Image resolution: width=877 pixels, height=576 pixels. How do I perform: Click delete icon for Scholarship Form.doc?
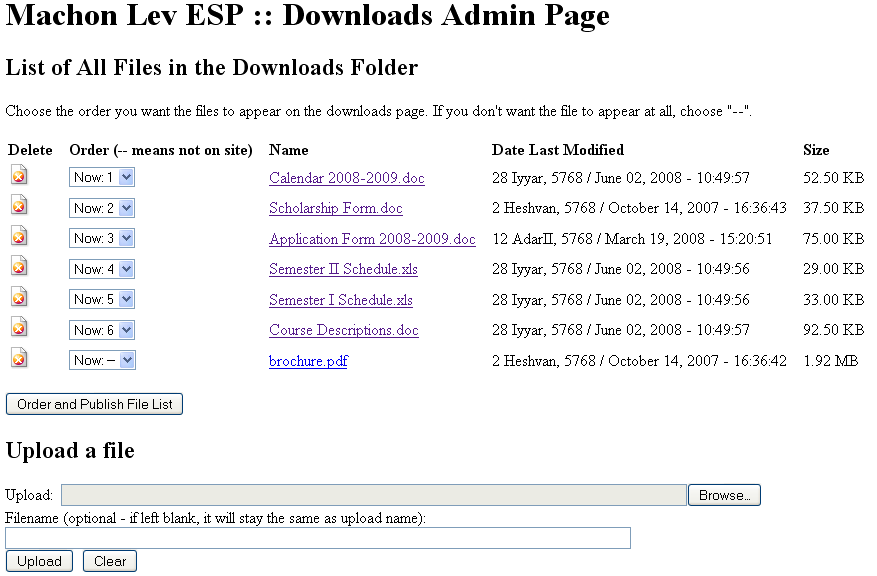(19, 206)
